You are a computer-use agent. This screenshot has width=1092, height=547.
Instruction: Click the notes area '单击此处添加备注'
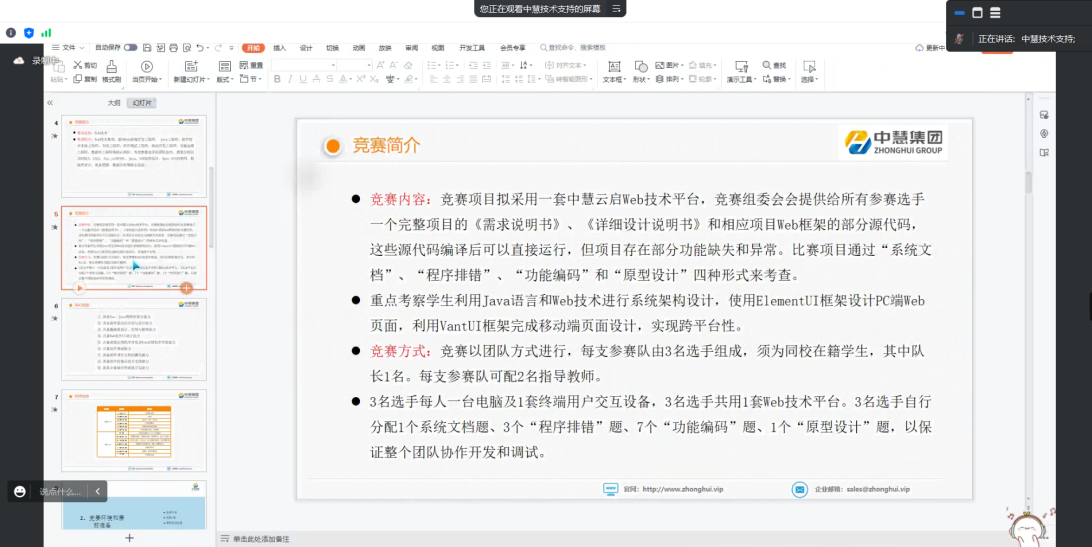click(261, 539)
